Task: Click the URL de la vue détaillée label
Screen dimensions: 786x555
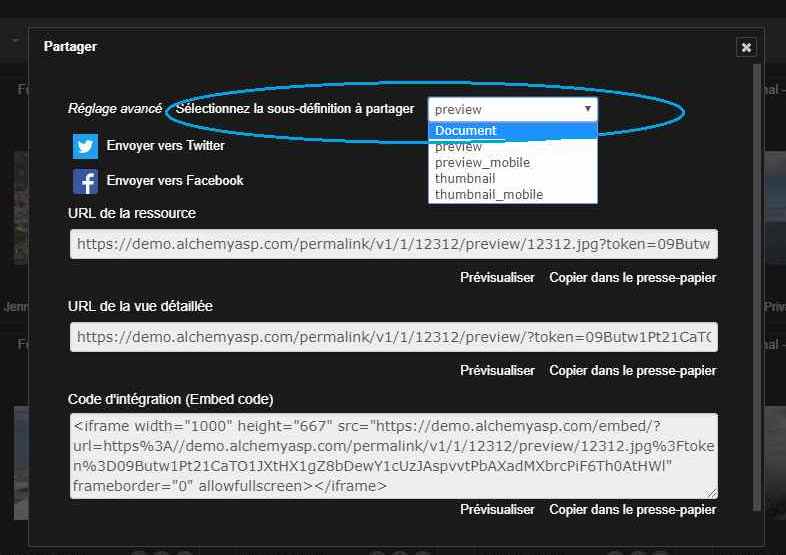Action: (x=140, y=306)
